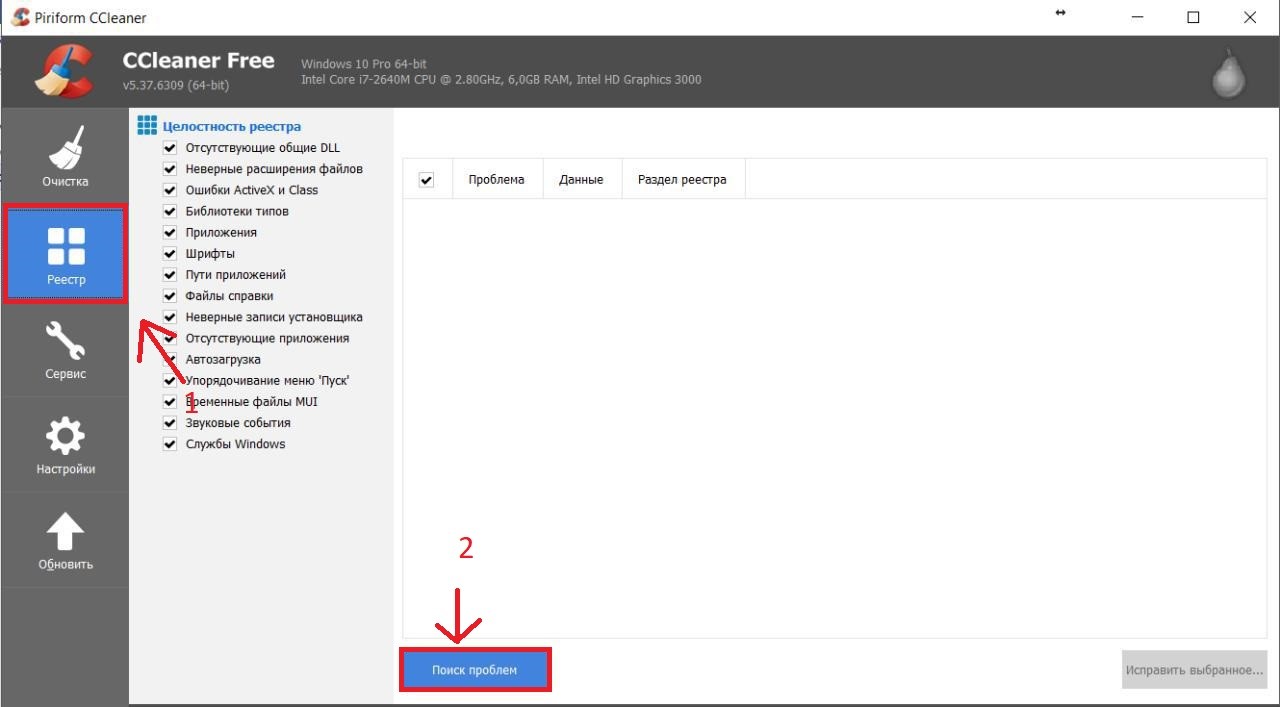Viewport: 1280px width, 707px height.
Task: Click the CCleaner title bar app icon
Action: point(20,17)
